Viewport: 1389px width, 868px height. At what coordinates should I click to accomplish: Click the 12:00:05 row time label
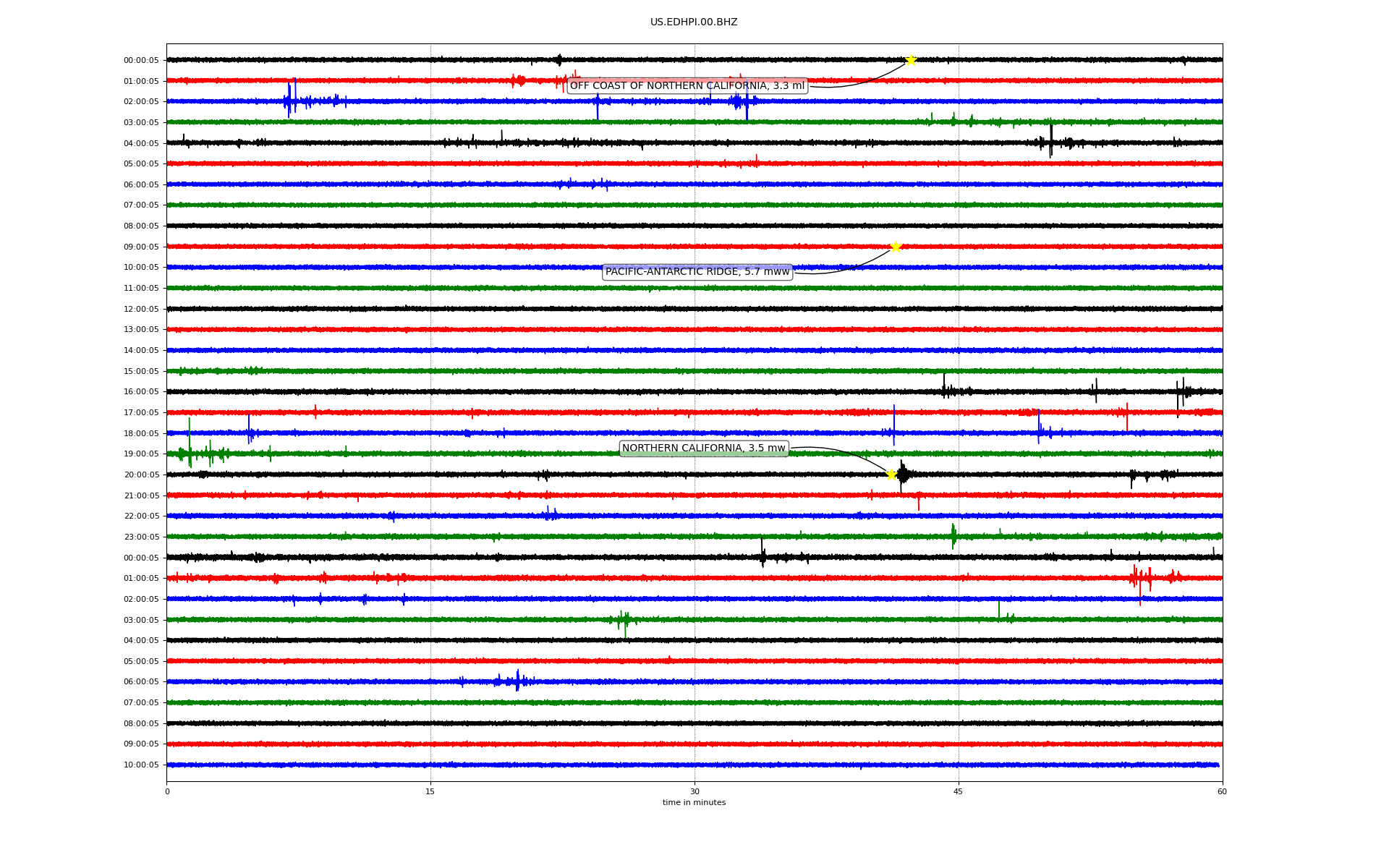(141, 310)
